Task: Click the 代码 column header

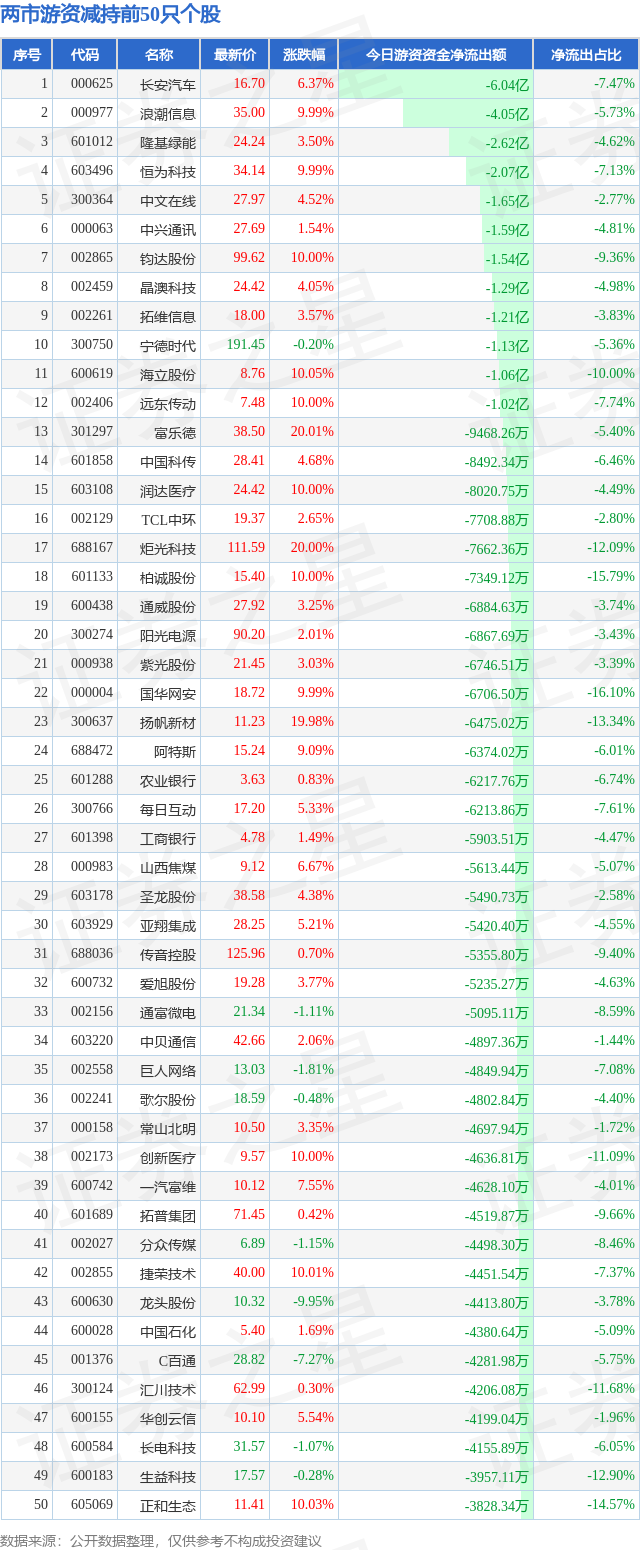Action: click(85, 55)
